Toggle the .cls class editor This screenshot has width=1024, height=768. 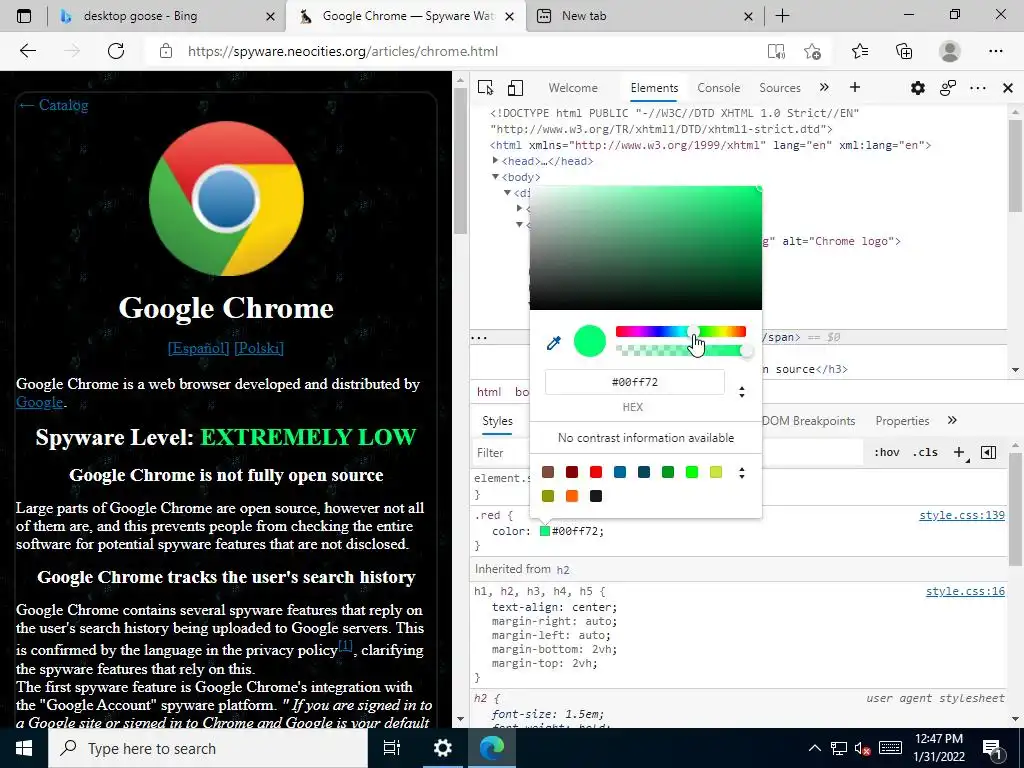925,453
